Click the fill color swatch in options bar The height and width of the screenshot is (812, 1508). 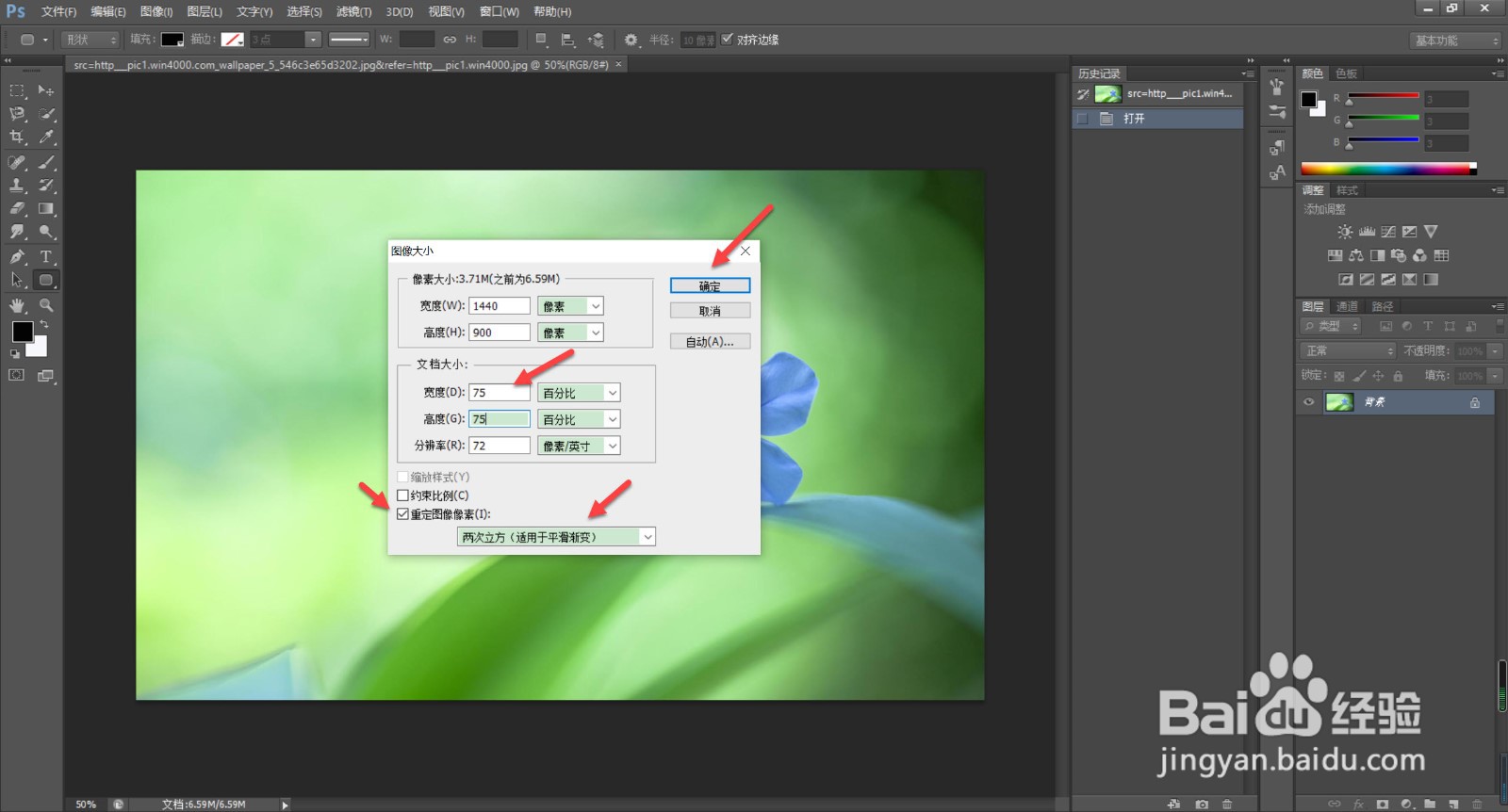coord(172,40)
